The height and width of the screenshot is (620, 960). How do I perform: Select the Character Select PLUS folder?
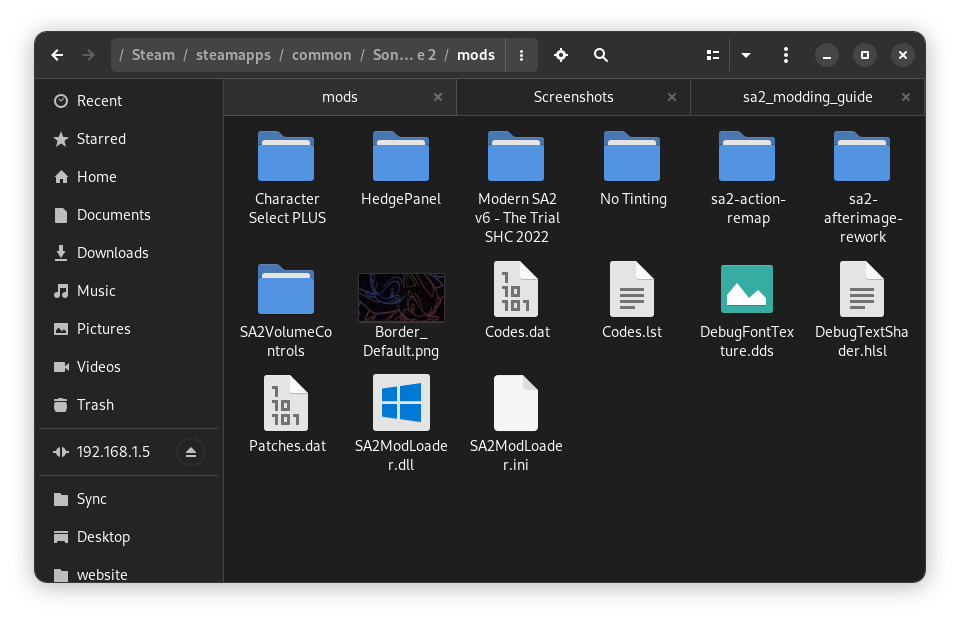(286, 178)
